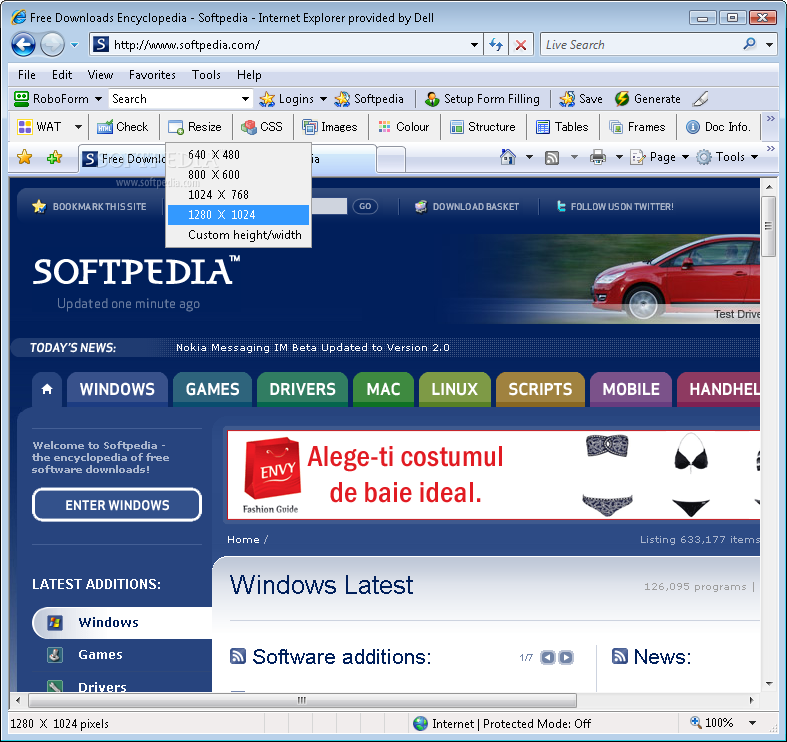787x742 pixels.
Task: Click FOLLOW US ON TWITTER link
Action: tap(615, 206)
